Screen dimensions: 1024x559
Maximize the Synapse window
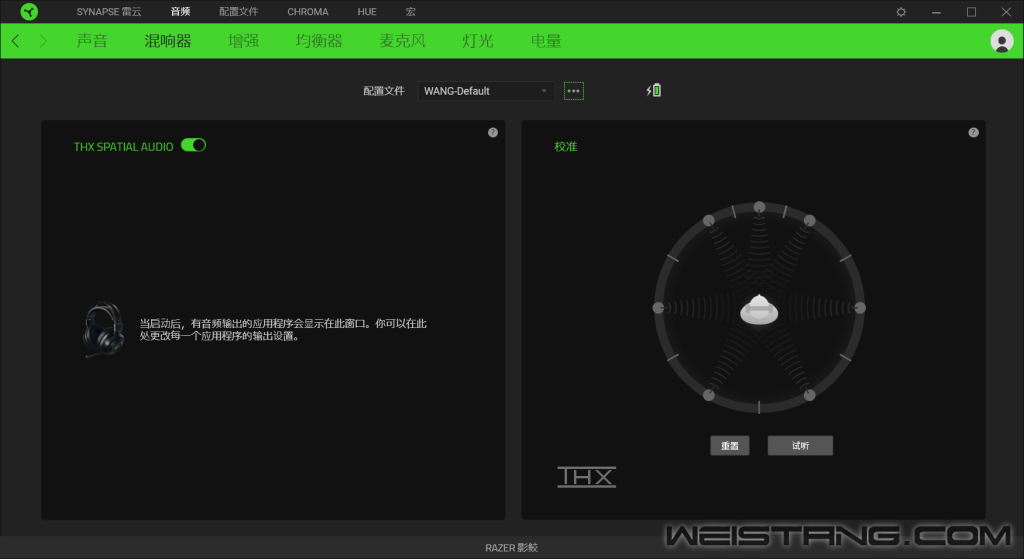(x=971, y=12)
